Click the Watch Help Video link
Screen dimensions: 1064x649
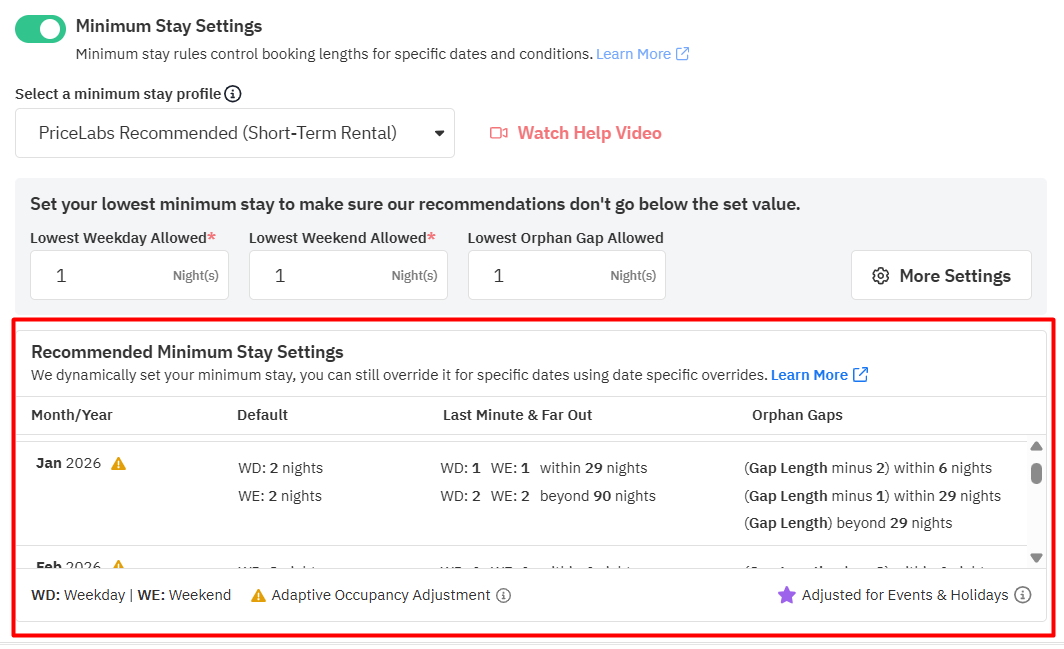point(589,133)
